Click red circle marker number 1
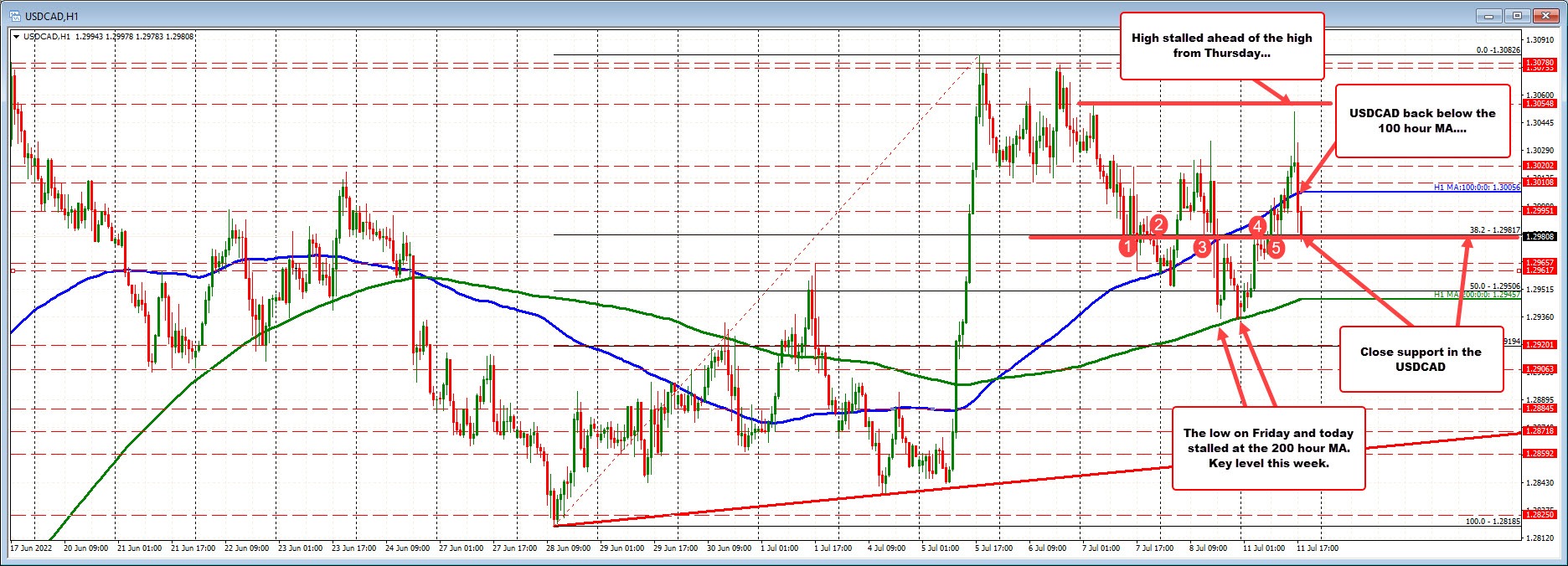Image resolution: width=1568 pixels, height=566 pixels. (x=1128, y=246)
